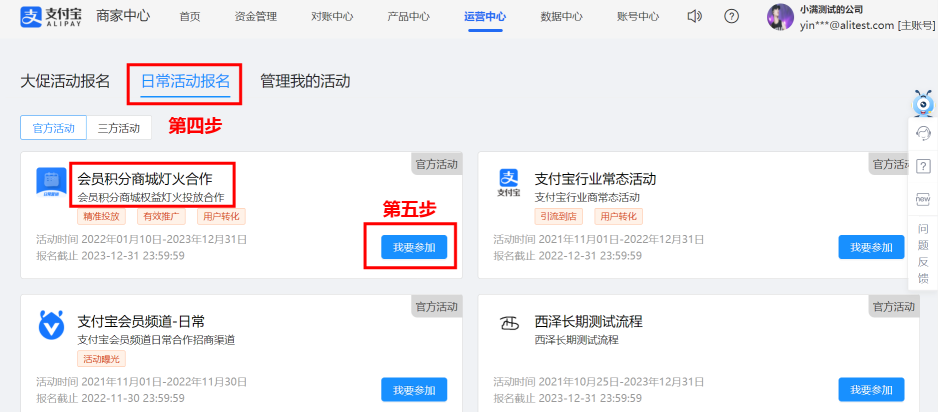The height and width of the screenshot is (412, 938).
Task: Click 问题反馈 in the right sidebar
Action: point(924,254)
